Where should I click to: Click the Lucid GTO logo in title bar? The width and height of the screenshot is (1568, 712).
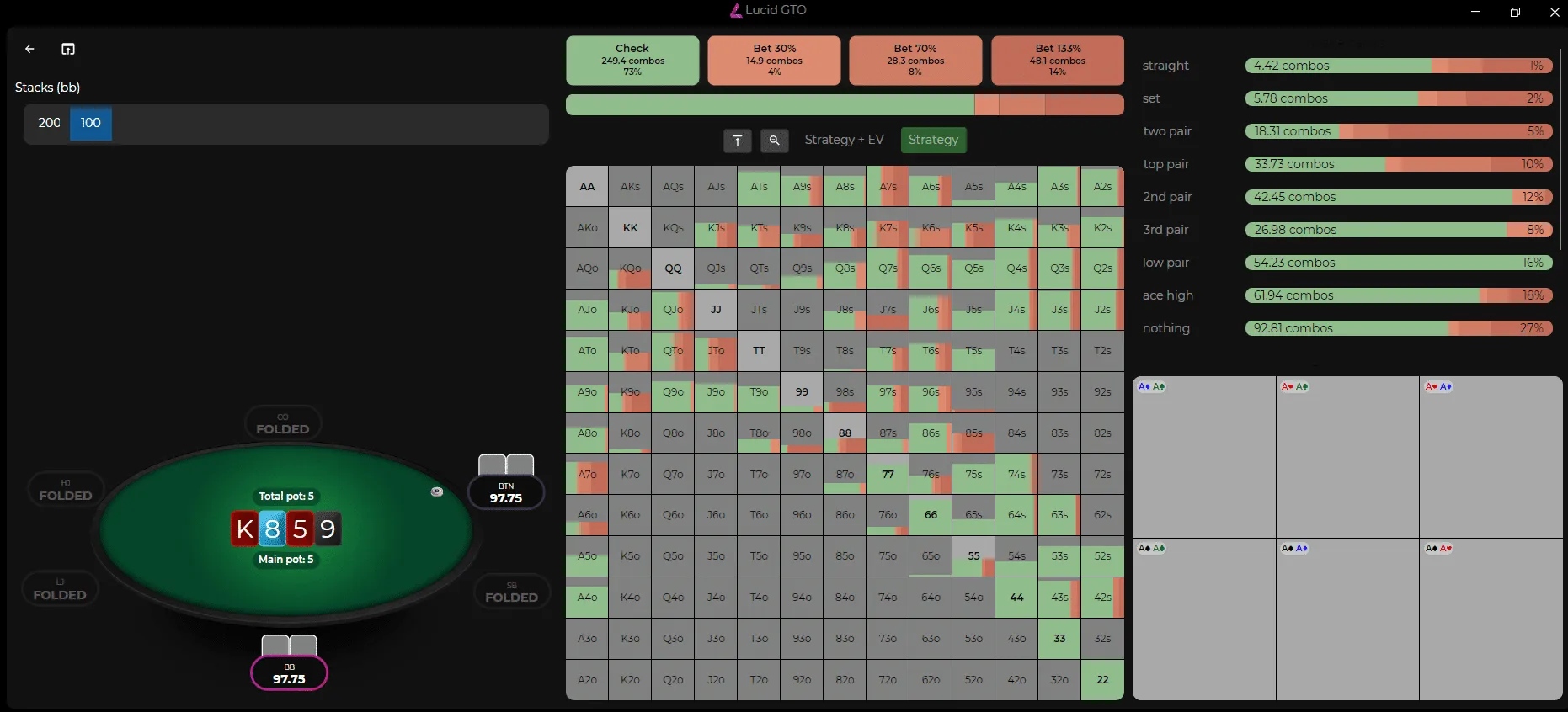[735, 10]
